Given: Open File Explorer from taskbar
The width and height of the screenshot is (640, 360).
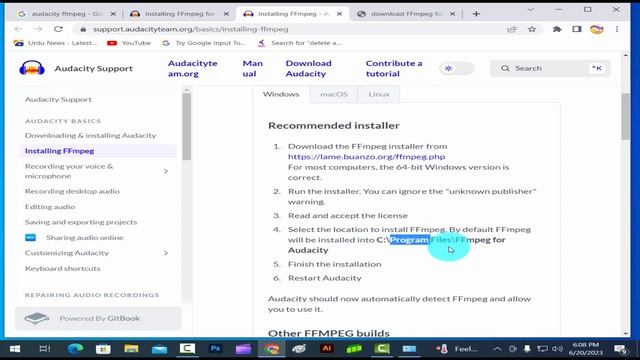Looking at the screenshot, I should 131,349.
